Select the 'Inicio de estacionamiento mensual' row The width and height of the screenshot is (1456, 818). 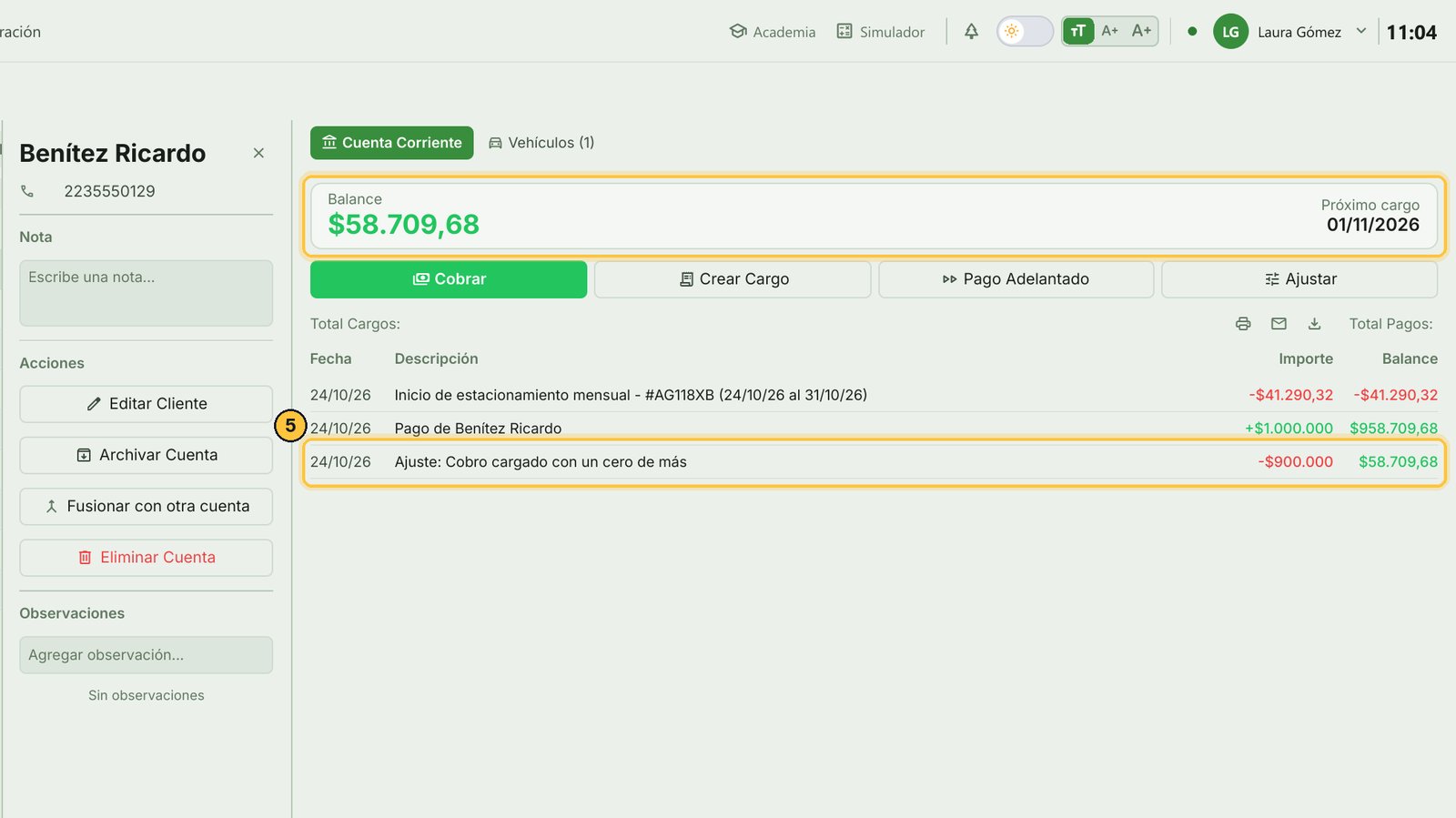pyautogui.click(x=874, y=395)
